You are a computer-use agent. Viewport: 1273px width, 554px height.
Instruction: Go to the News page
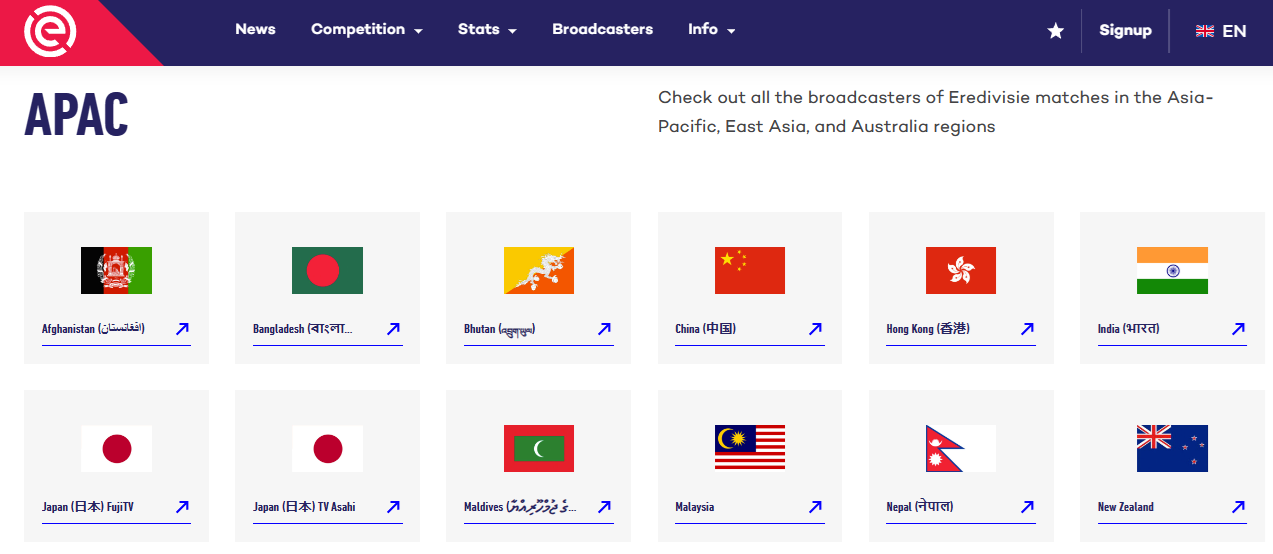pos(255,30)
